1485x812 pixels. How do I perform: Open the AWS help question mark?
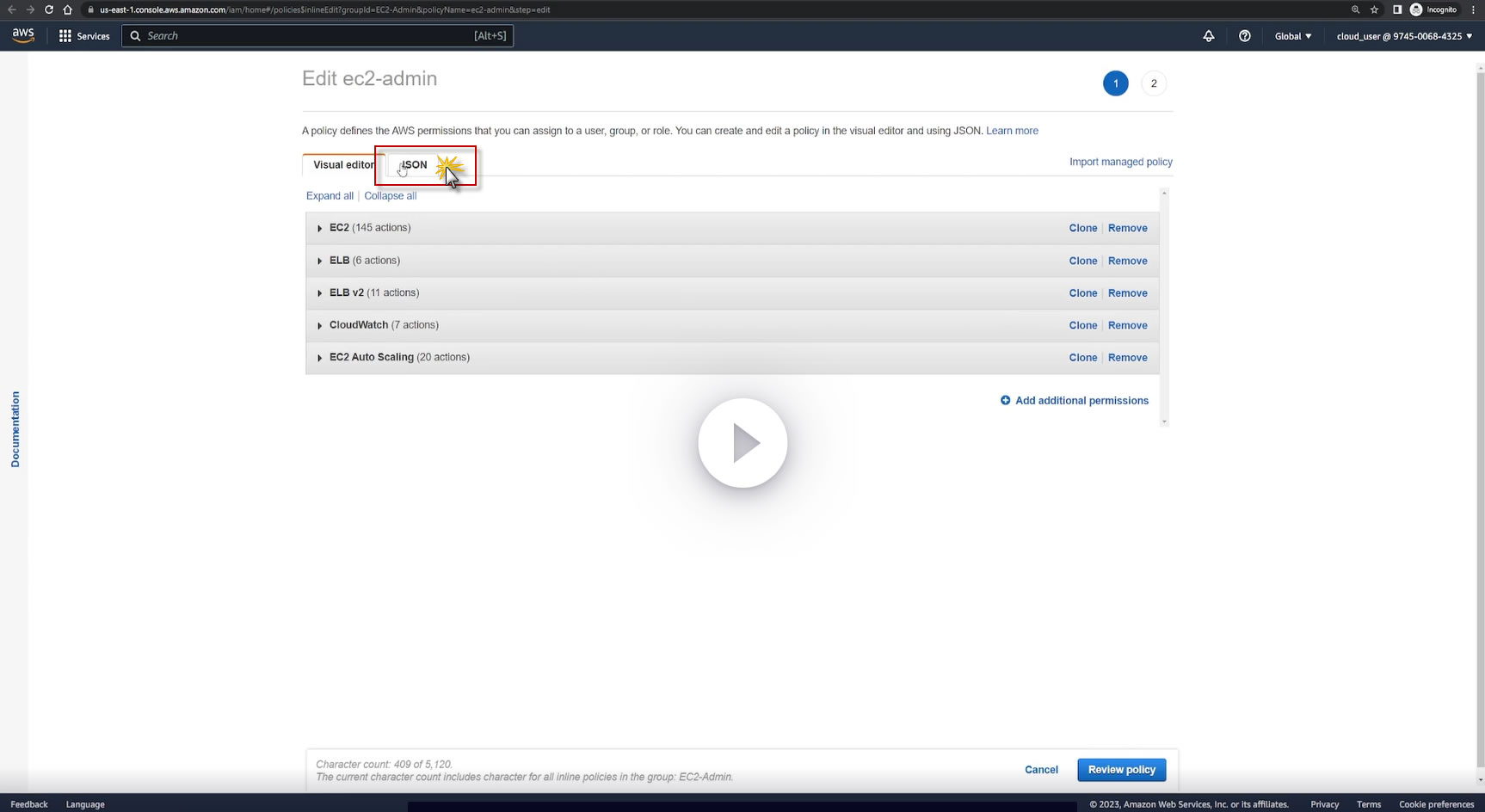click(x=1245, y=36)
